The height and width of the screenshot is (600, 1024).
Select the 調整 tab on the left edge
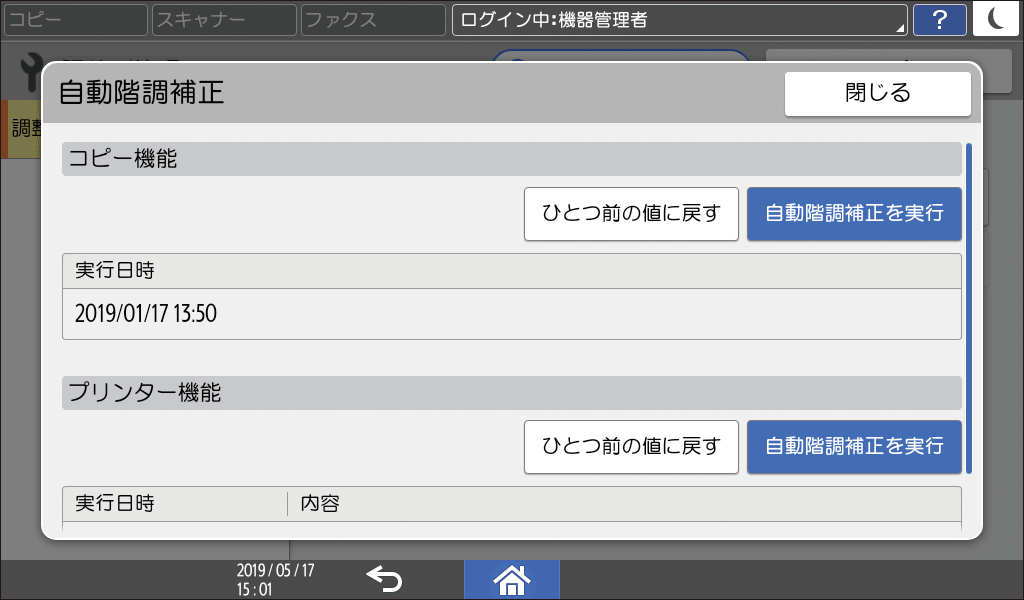pyautogui.click(x=19, y=130)
